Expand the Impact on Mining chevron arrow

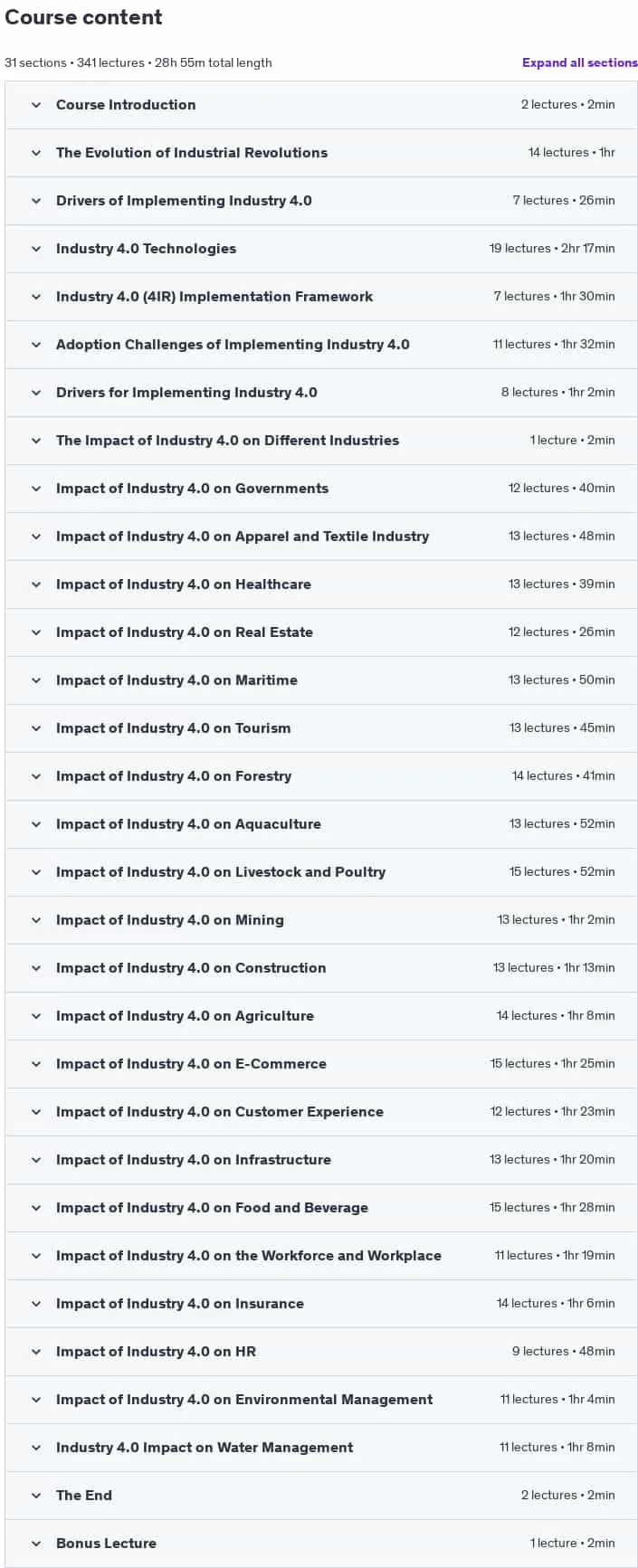[x=36, y=920]
